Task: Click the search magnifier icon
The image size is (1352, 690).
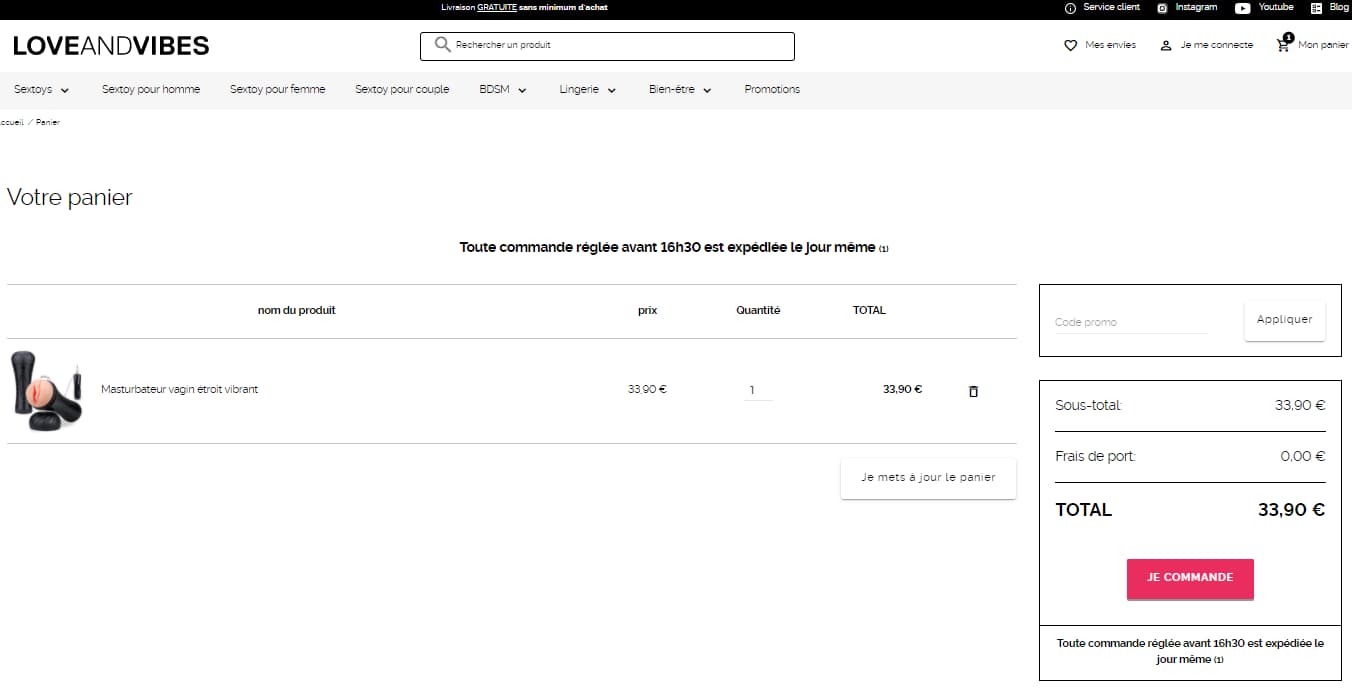Action: 442,45
